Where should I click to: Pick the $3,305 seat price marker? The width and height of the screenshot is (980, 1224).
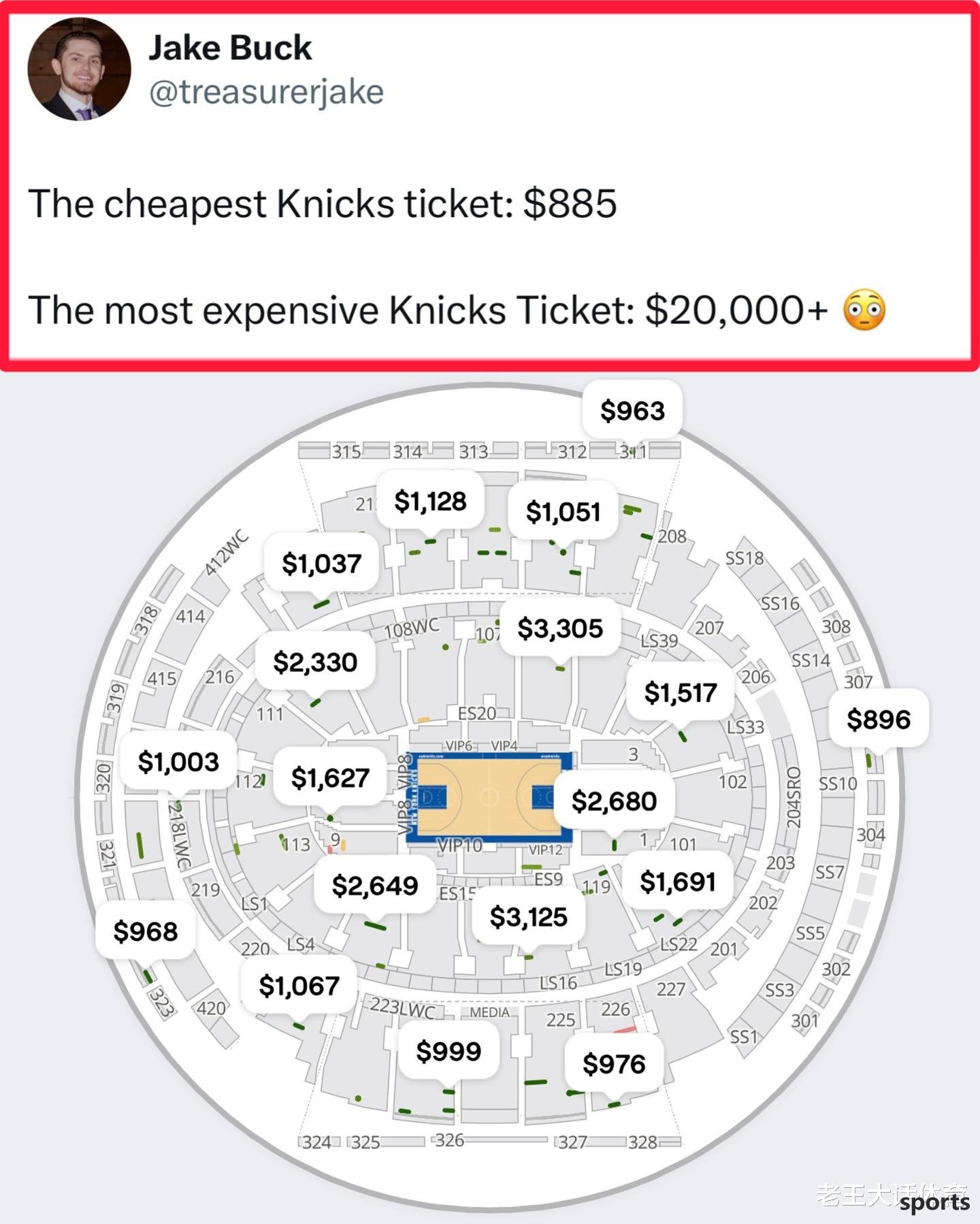point(560,628)
